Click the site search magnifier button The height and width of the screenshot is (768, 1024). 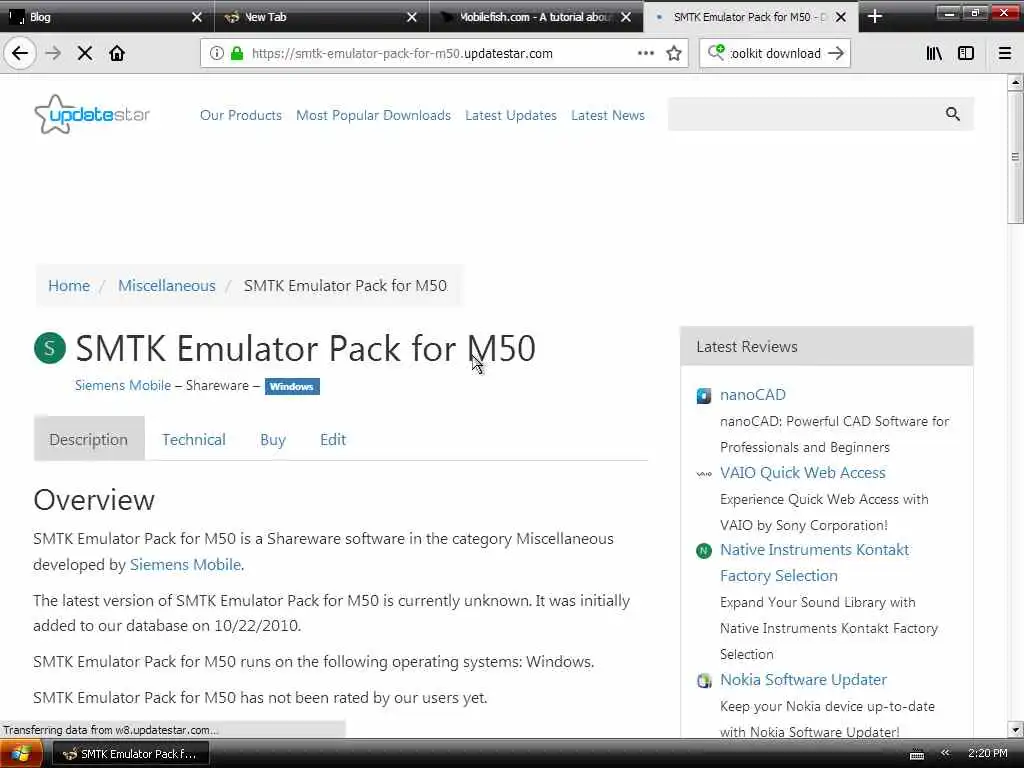click(x=953, y=114)
